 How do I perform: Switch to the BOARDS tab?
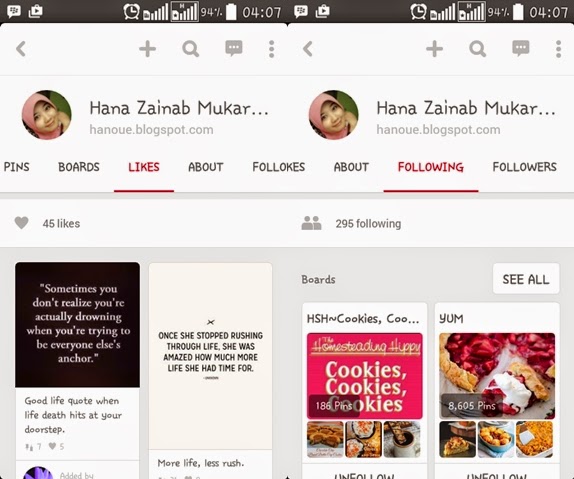(x=79, y=167)
